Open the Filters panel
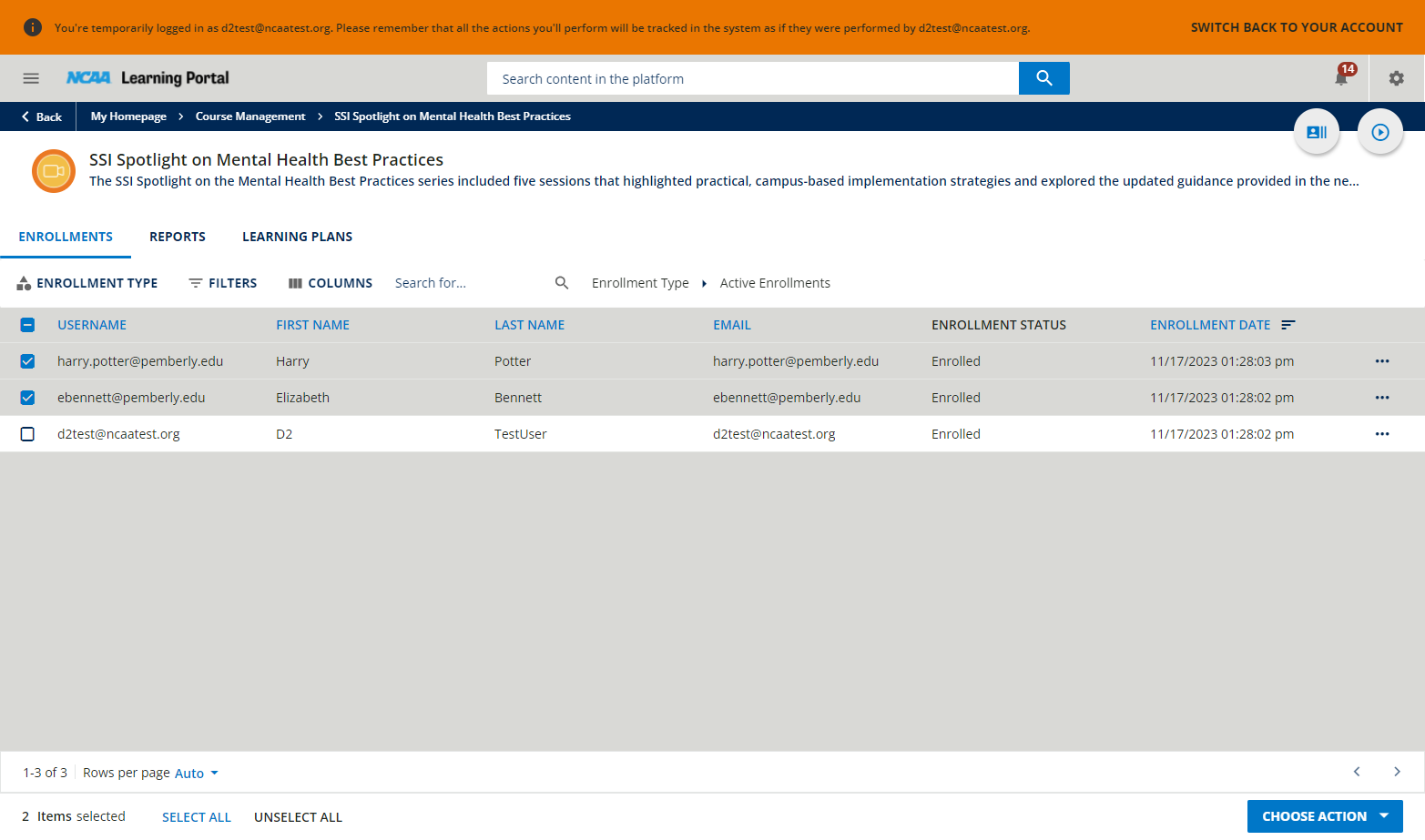This screenshot has height=840, width=1425. [x=223, y=283]
